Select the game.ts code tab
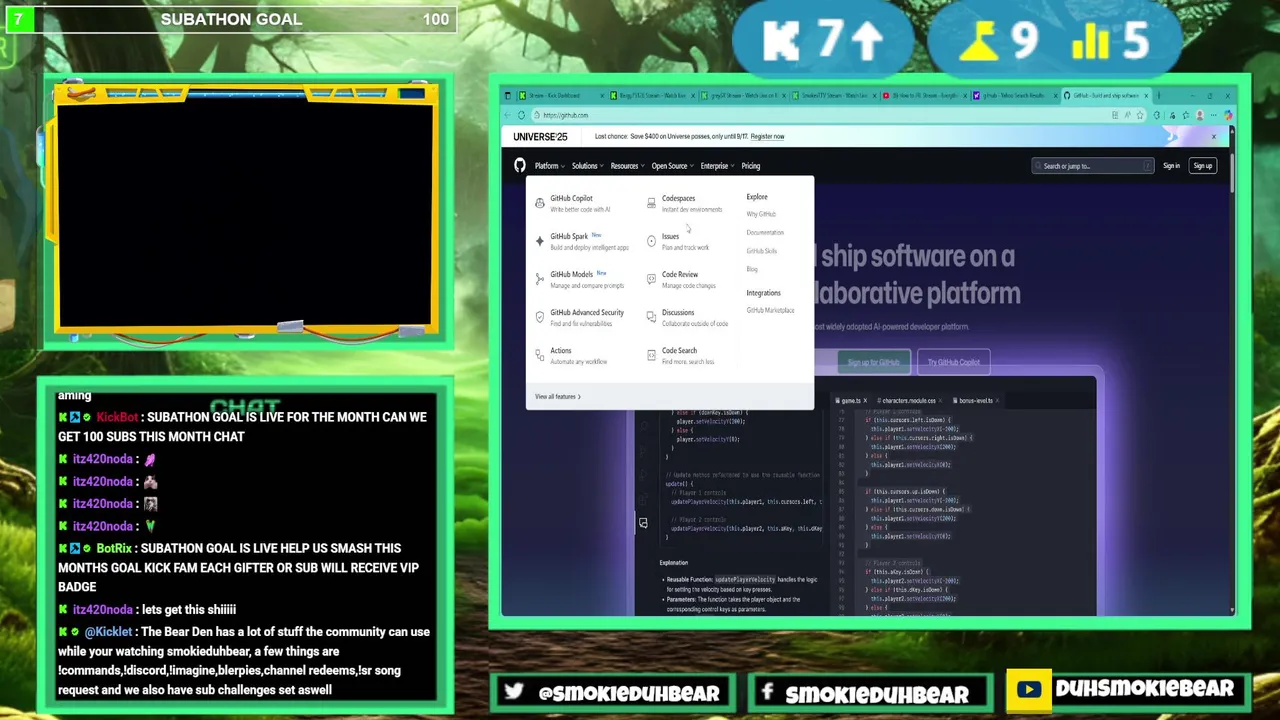 (850, 401)
